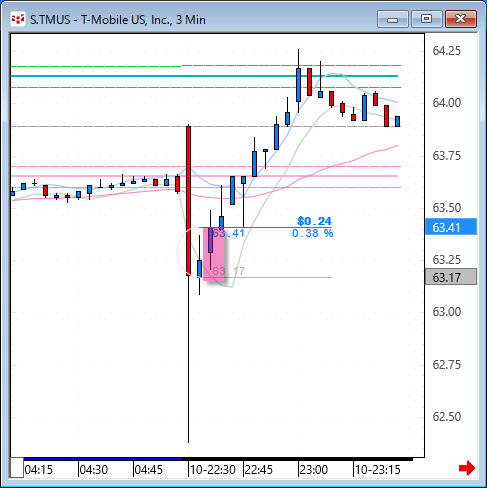Image resolution: width=487 pixels, height=488 pixels.
Task: Click the small box left of time axis
Action: [17, 468]
